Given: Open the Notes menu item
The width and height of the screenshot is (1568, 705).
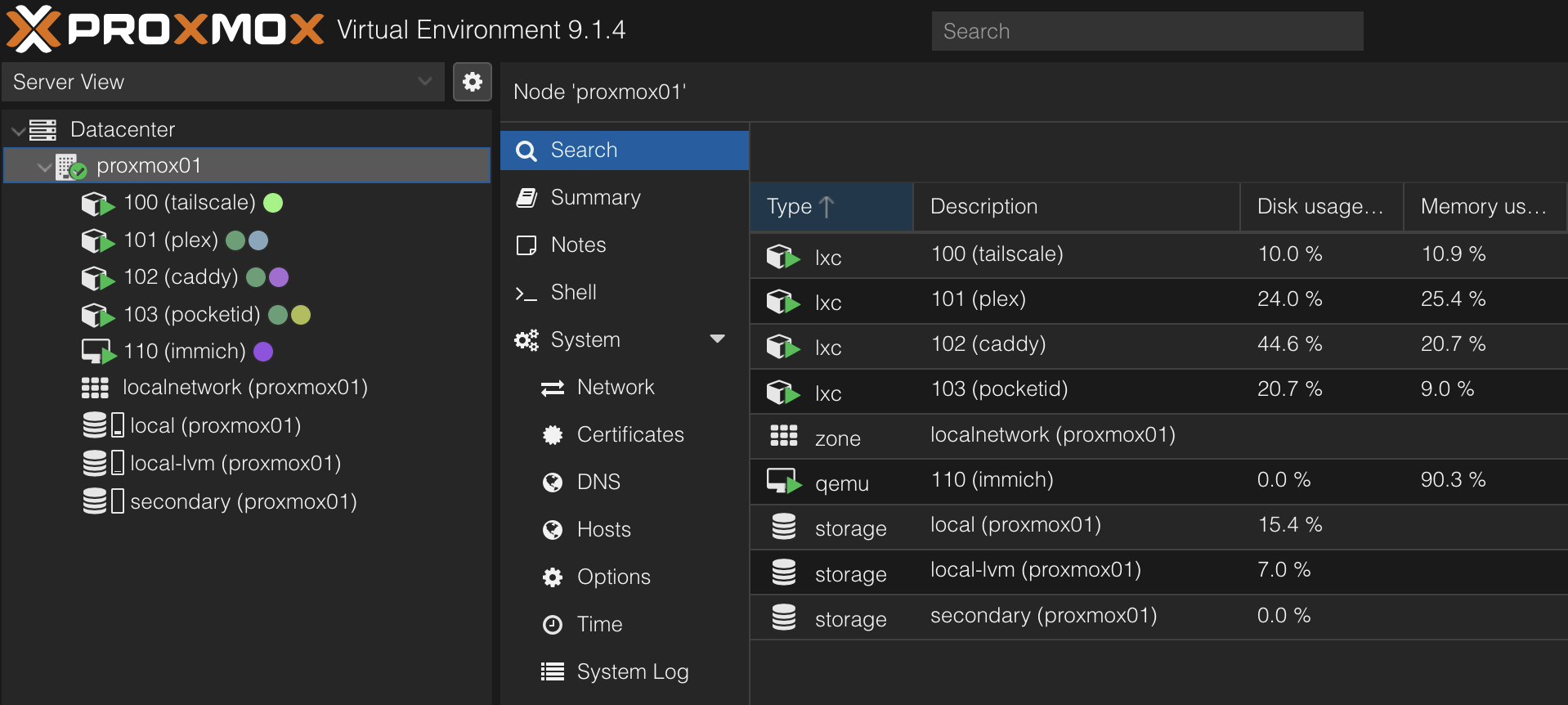Looking at the screenshot, I should pos(578,245).
